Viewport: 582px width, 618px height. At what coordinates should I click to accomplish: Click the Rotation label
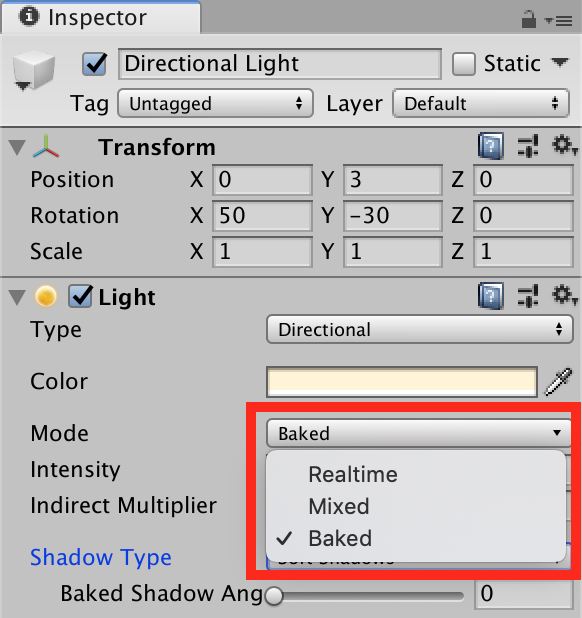[75, 215]
